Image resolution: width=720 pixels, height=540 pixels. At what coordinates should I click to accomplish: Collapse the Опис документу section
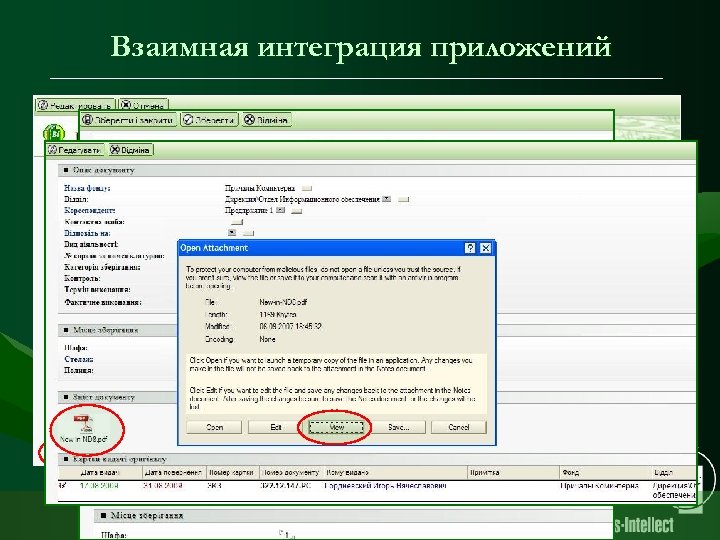pyautogui.click(x=66, y=170)
